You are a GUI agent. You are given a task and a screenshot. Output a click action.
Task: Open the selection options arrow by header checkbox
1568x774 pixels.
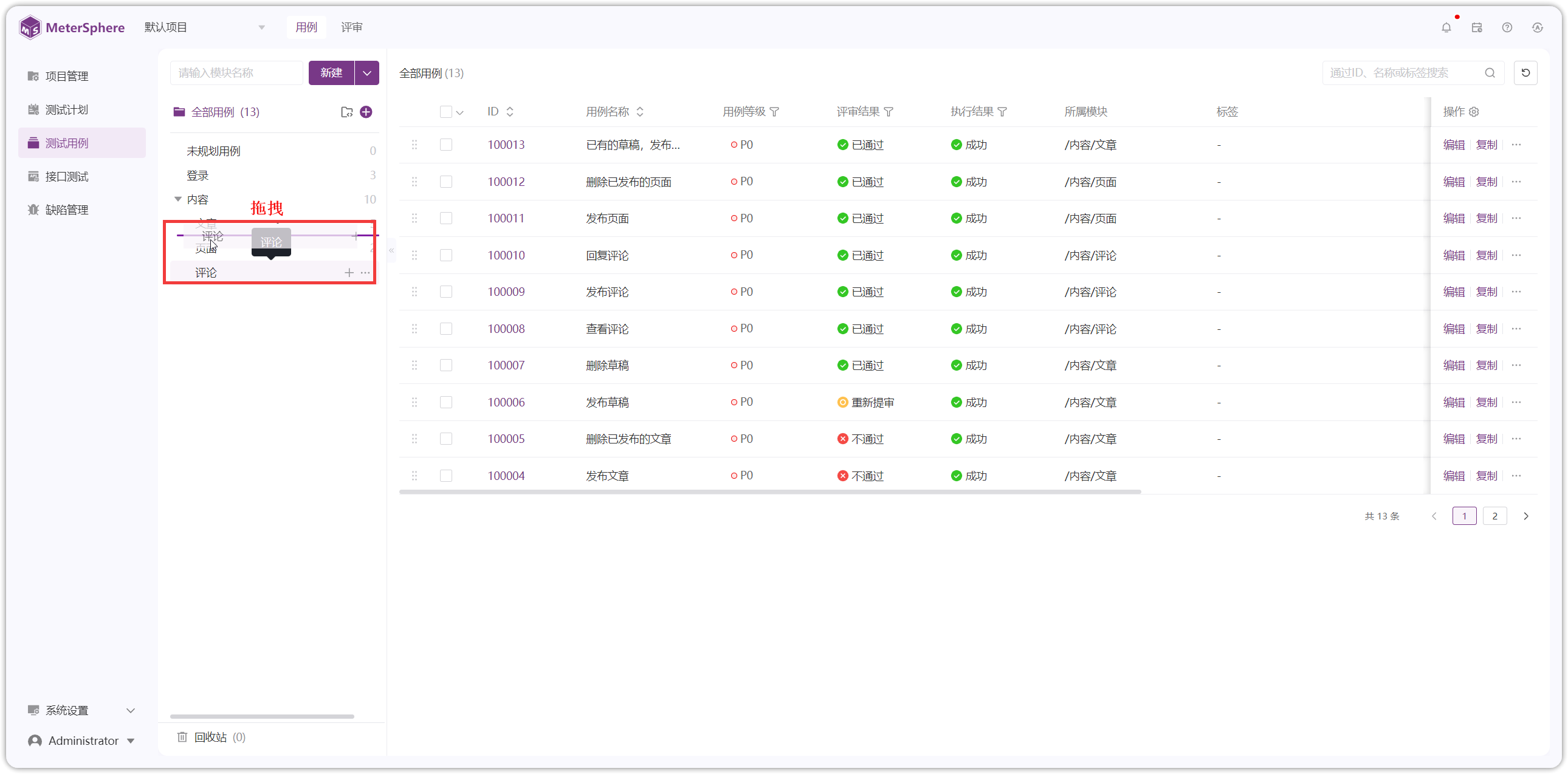[460, 112]
